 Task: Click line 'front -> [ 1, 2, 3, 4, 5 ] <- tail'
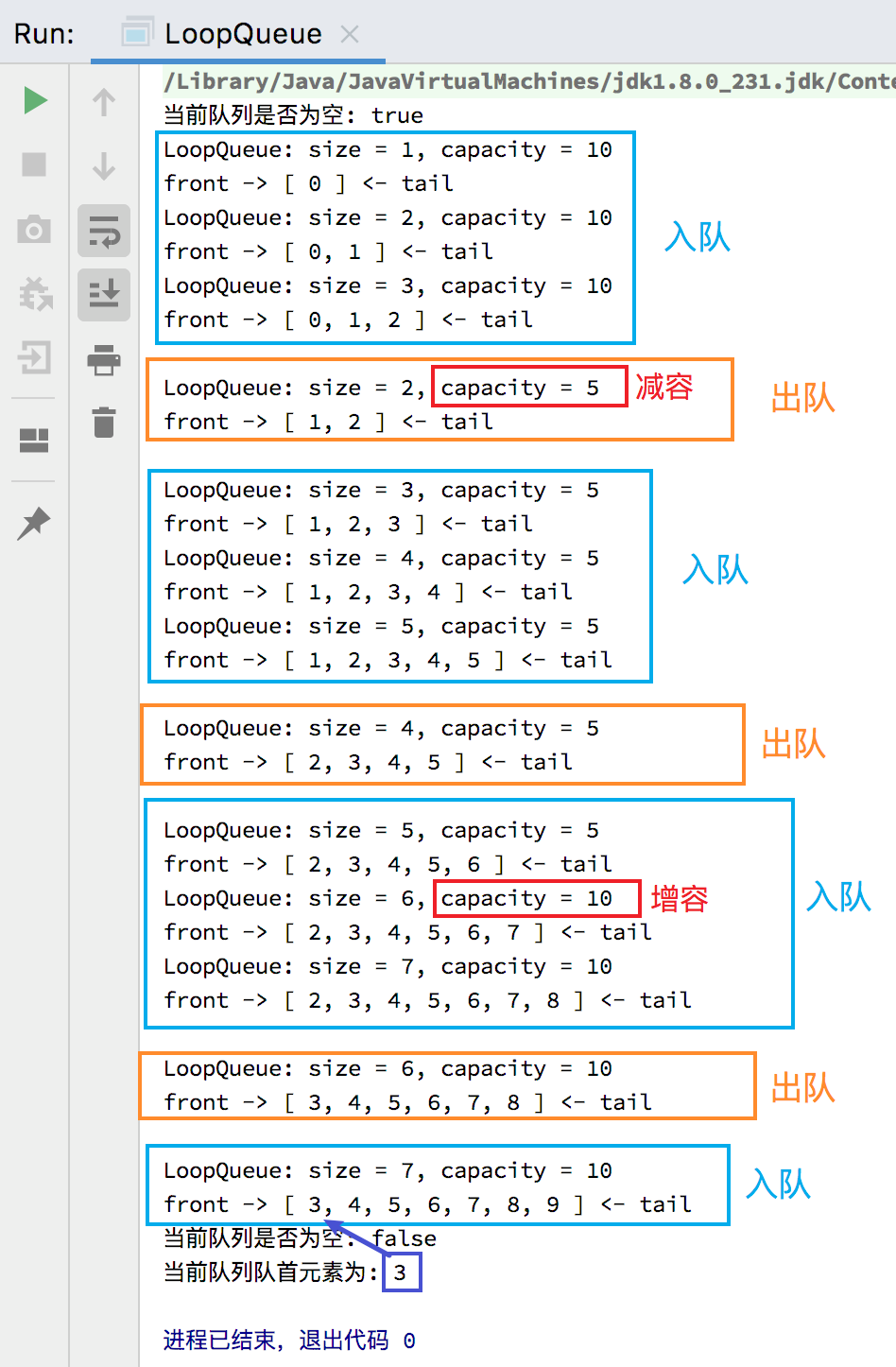pyautogui.click(x=388, y=660)
